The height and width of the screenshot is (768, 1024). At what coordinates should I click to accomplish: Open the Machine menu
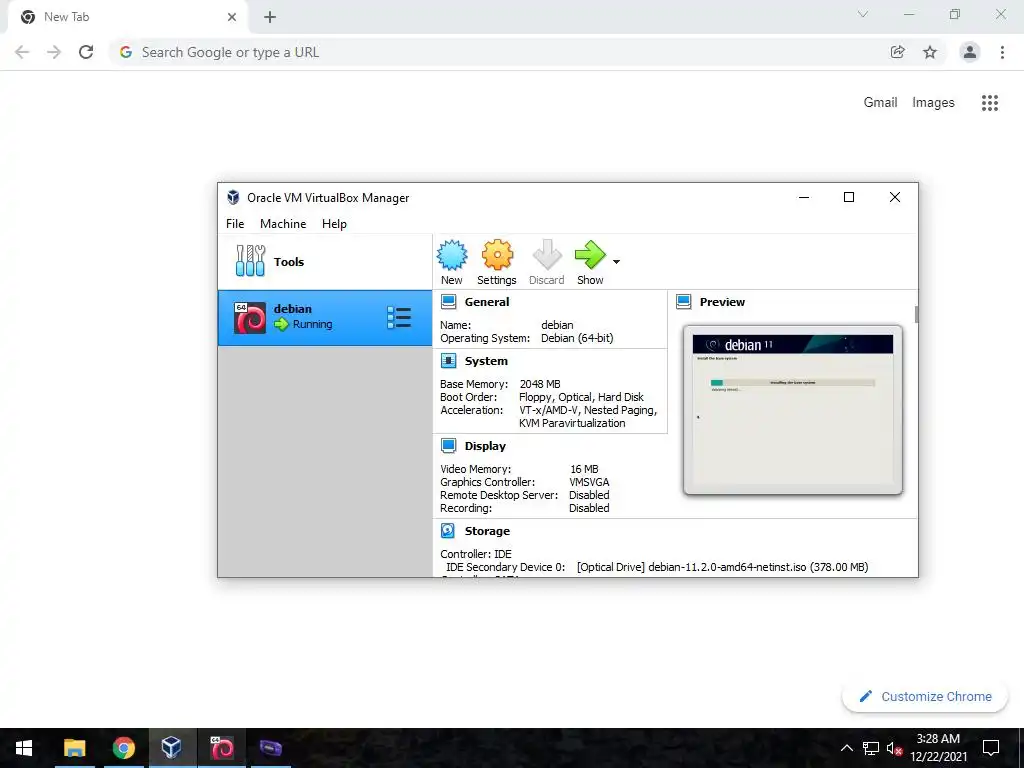[x=283, y=223]
